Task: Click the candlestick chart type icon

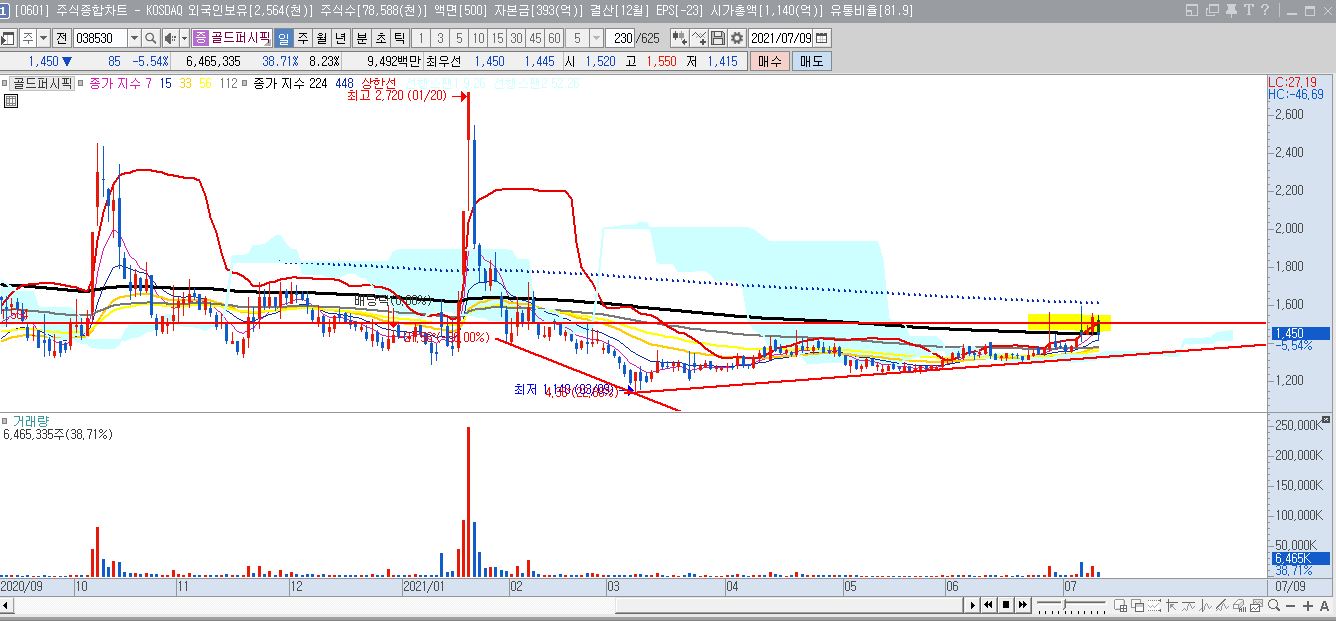Action: (x=679, y=38)
